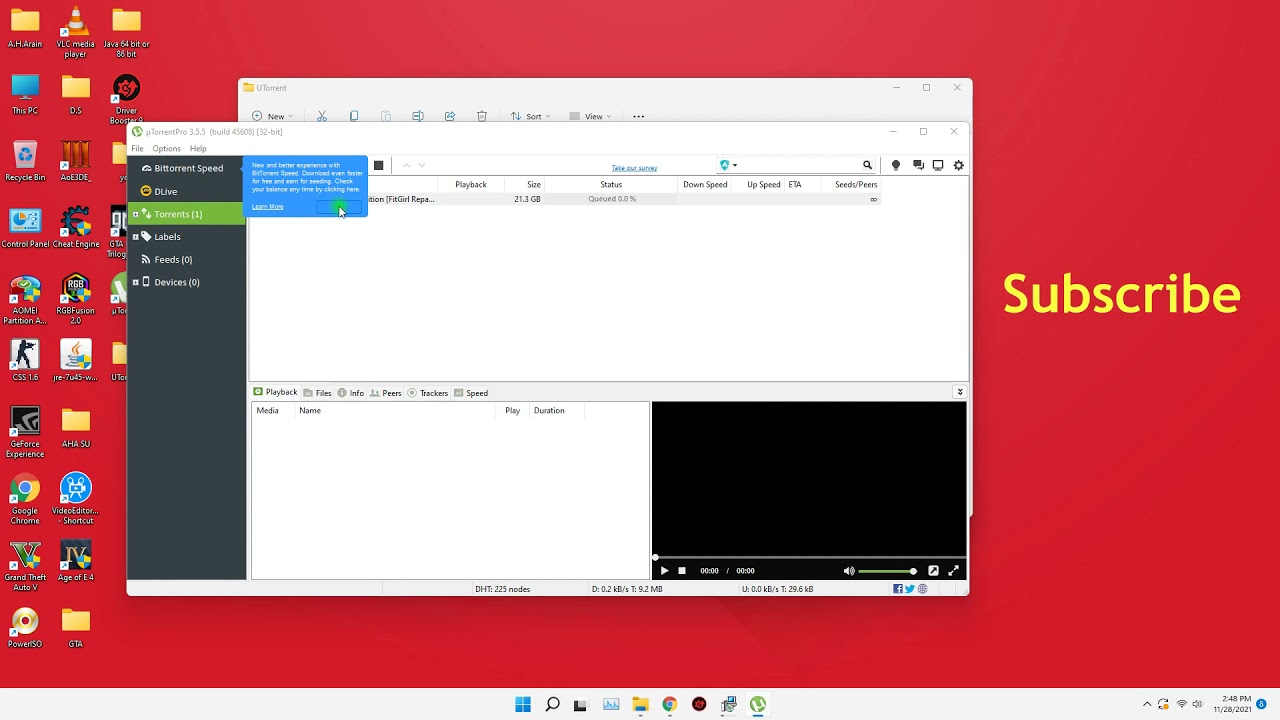Click the remote/monitor icon in uTorrent toolbar
The width and height of the screenshot is (1280, 720).
(938, 165)
